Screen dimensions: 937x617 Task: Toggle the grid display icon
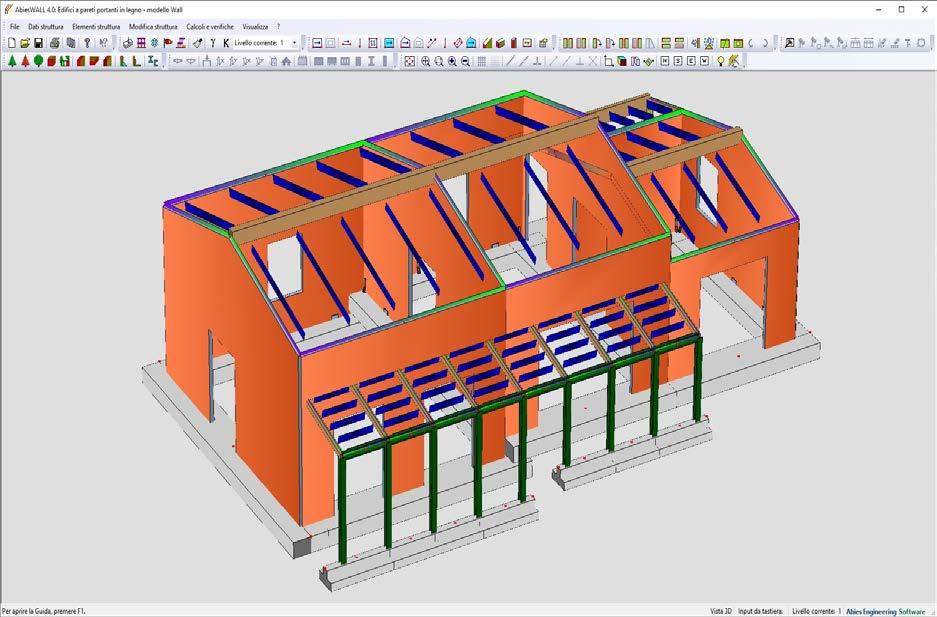pos(481,61)
